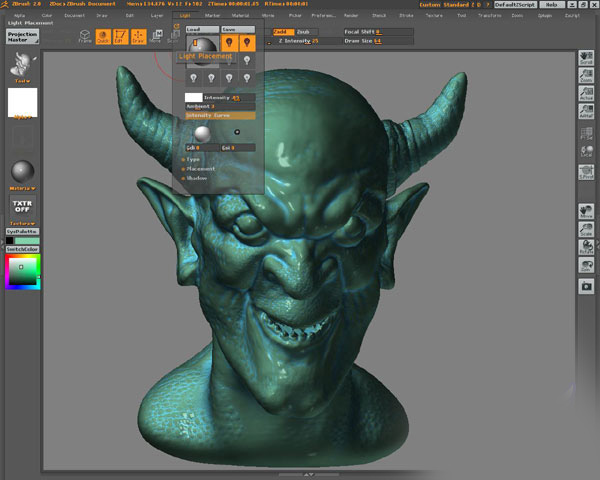Expand the bottom canvas divider arrows
The width and height of the screenshot is (600, 480).
tap(308, 475)
